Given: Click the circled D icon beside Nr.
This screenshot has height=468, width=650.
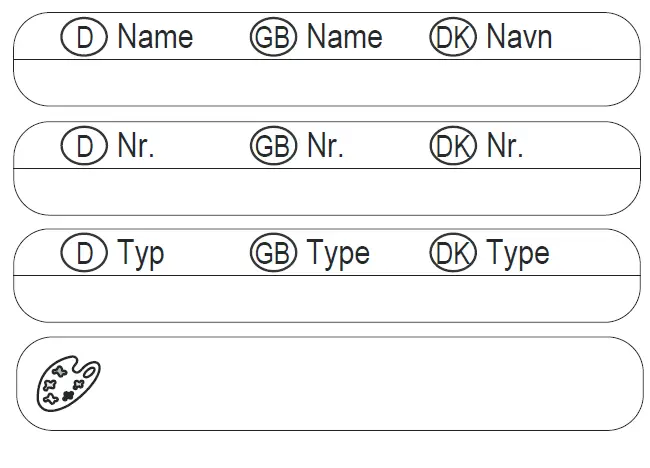Looking at the screenshot, I should [x=85, y=147].
